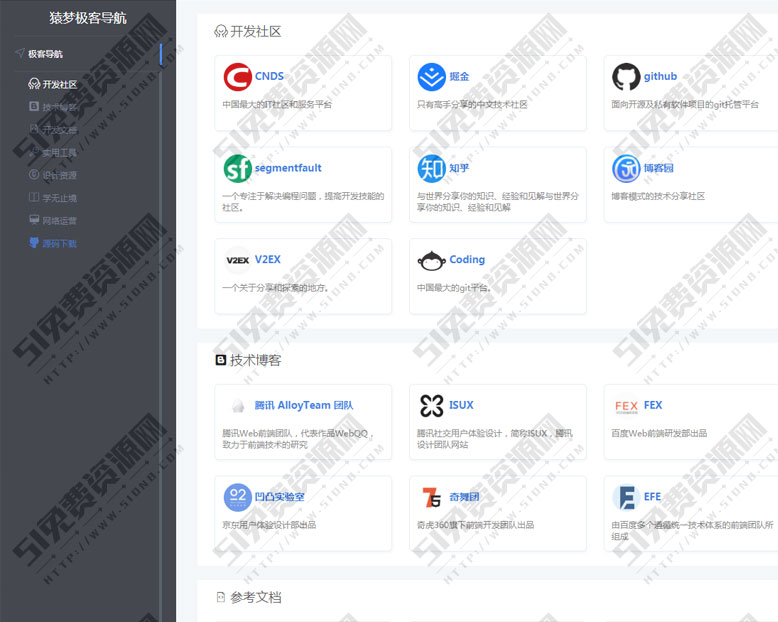Click the red CNDS logo icon
The height and width of the screenshot is (622, 778).
(x=238, y=77)
